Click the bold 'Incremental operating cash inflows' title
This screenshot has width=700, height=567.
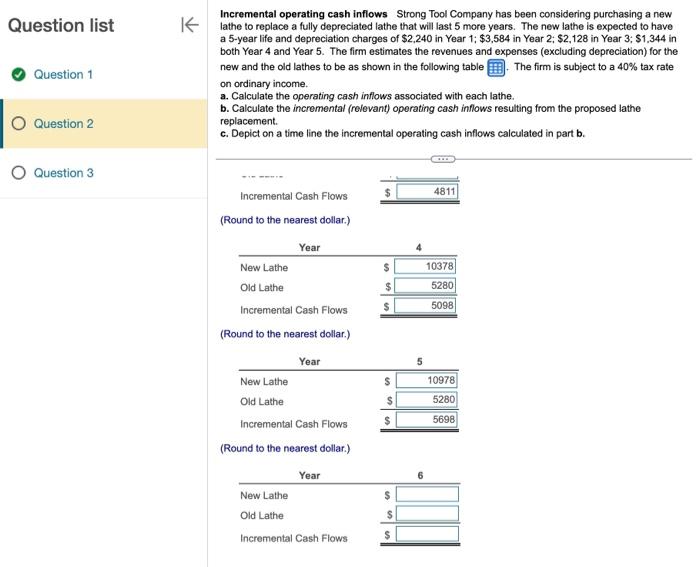(x=304, y=14)
